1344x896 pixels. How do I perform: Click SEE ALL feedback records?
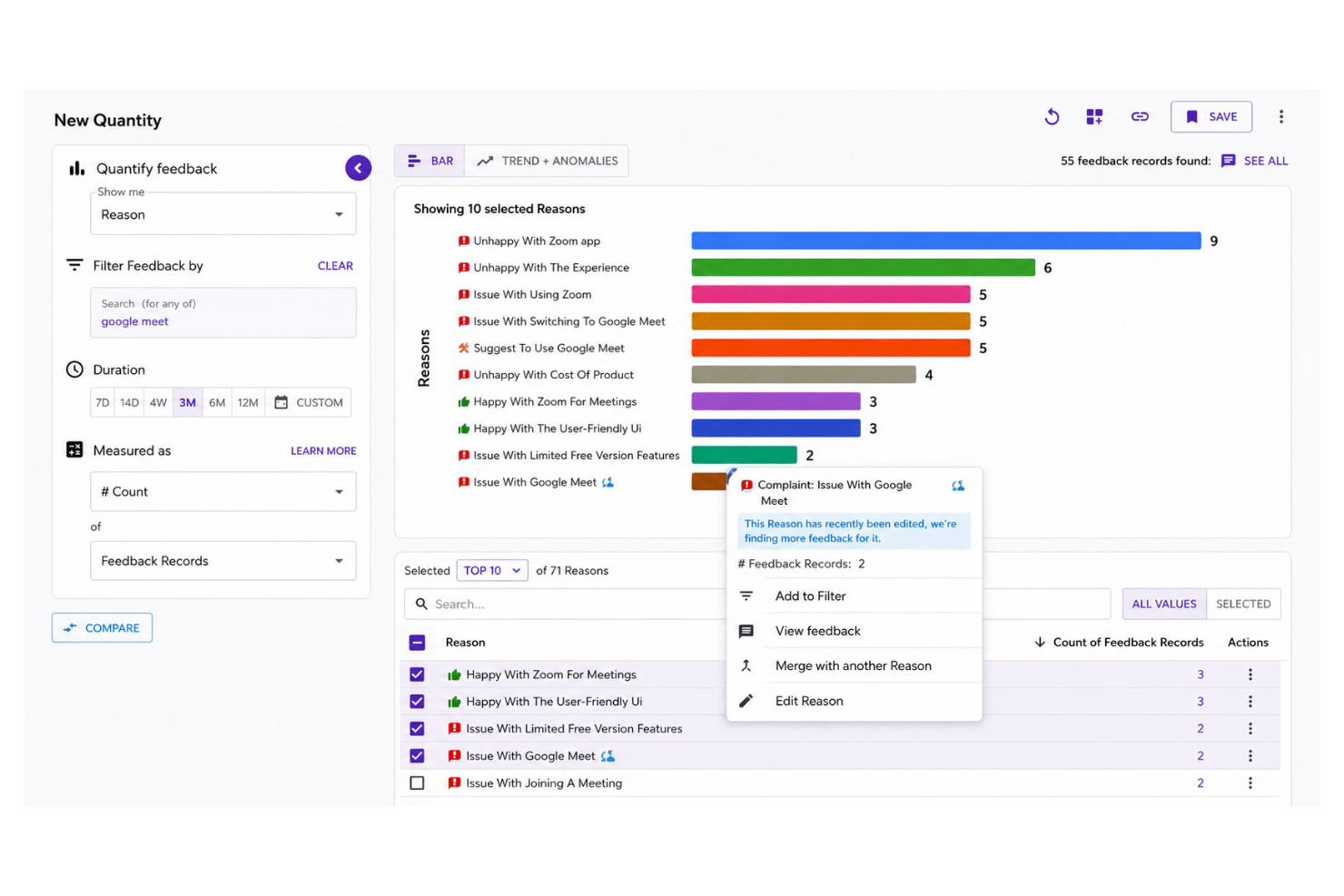click(x=1266, y=161)
